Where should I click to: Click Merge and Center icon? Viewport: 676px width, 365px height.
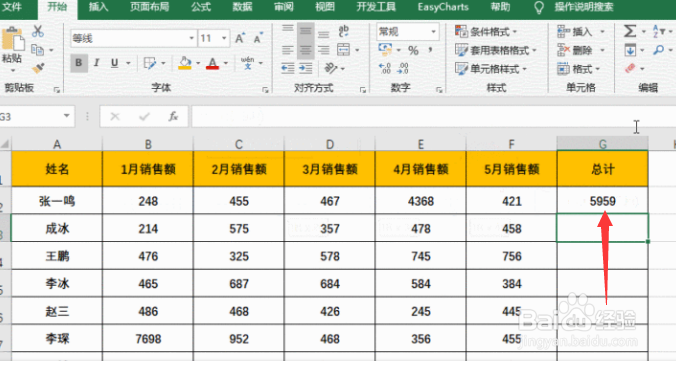[x=344, y=50]
